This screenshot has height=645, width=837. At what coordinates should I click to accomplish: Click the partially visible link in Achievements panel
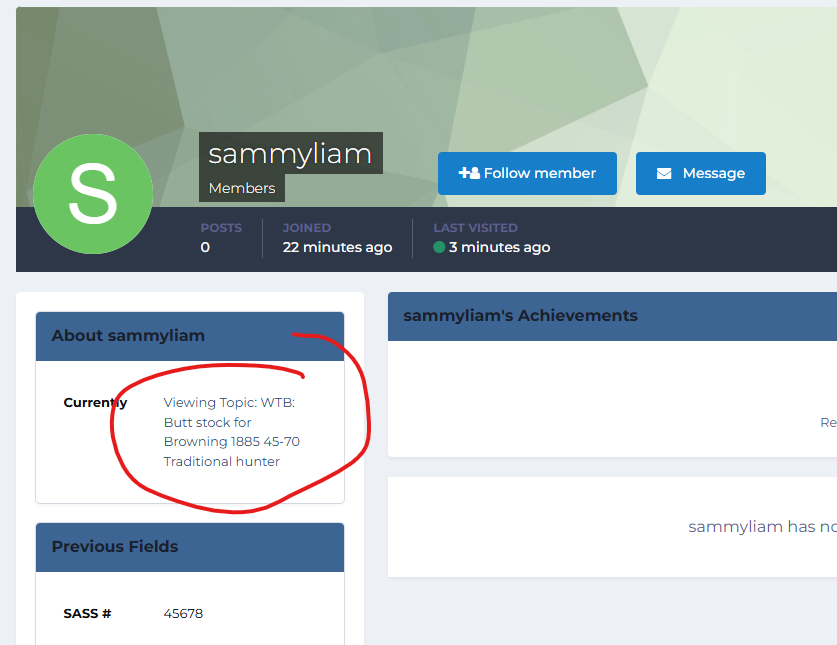click(828, 423)
